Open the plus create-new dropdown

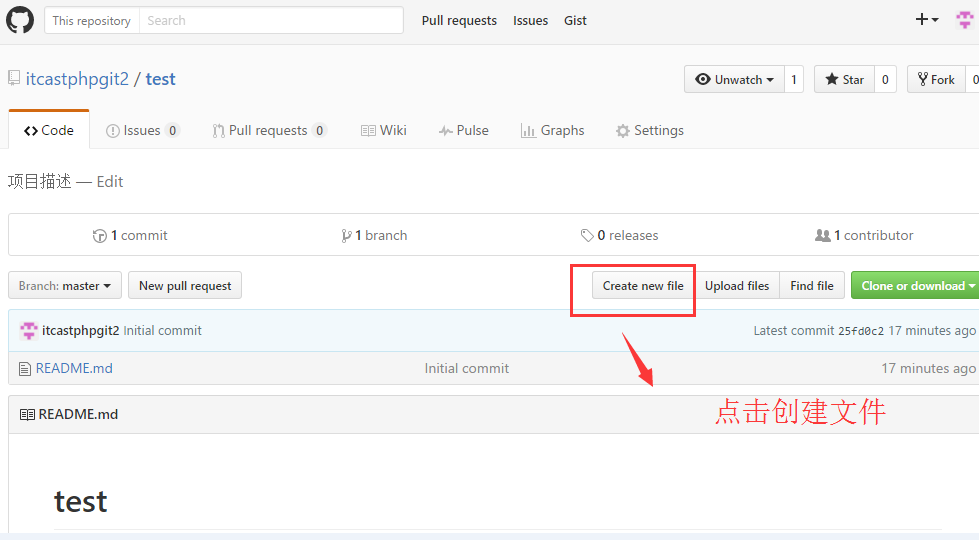pyautogui.click(x=927, y=20)
